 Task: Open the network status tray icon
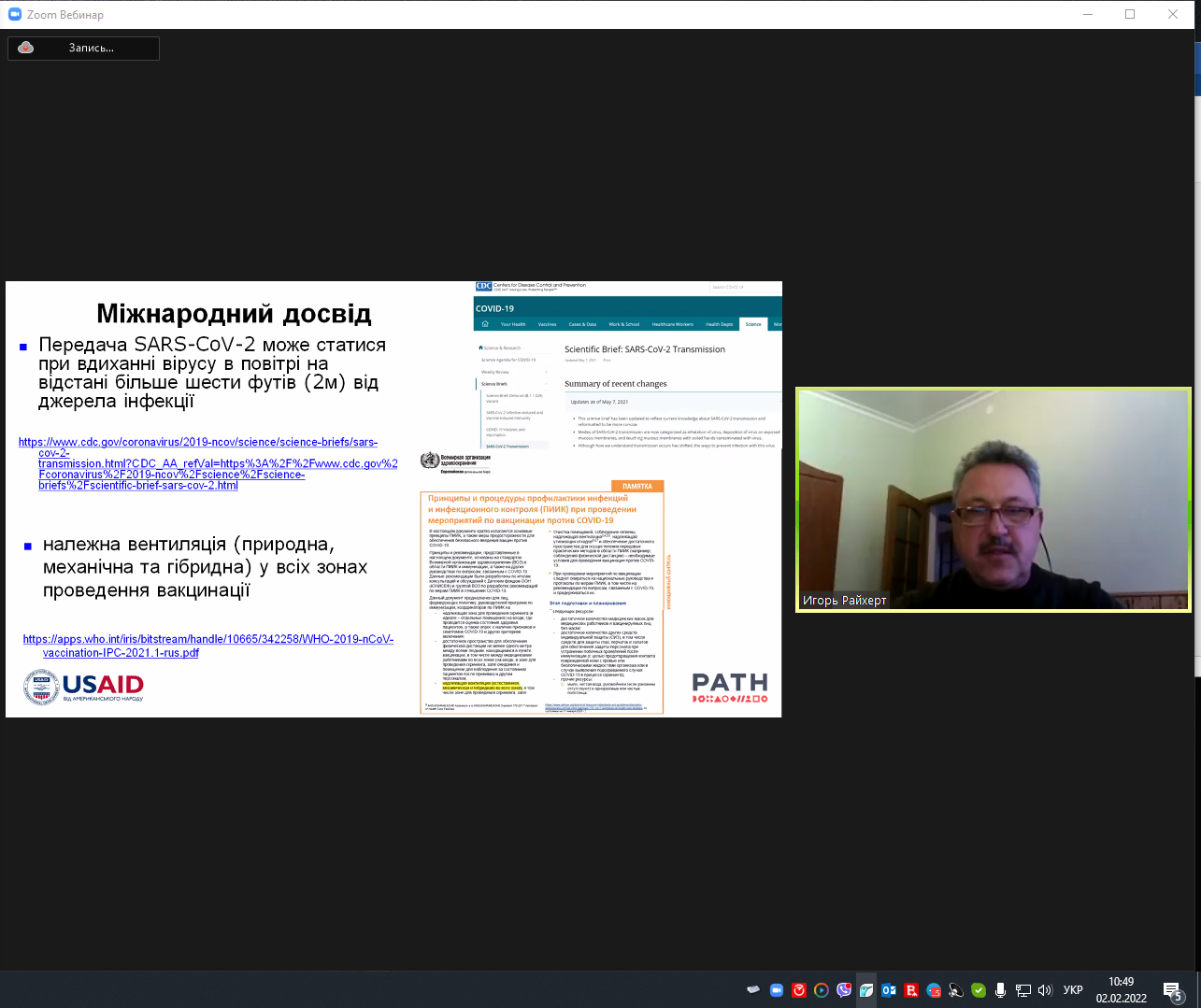[1023, 990]
